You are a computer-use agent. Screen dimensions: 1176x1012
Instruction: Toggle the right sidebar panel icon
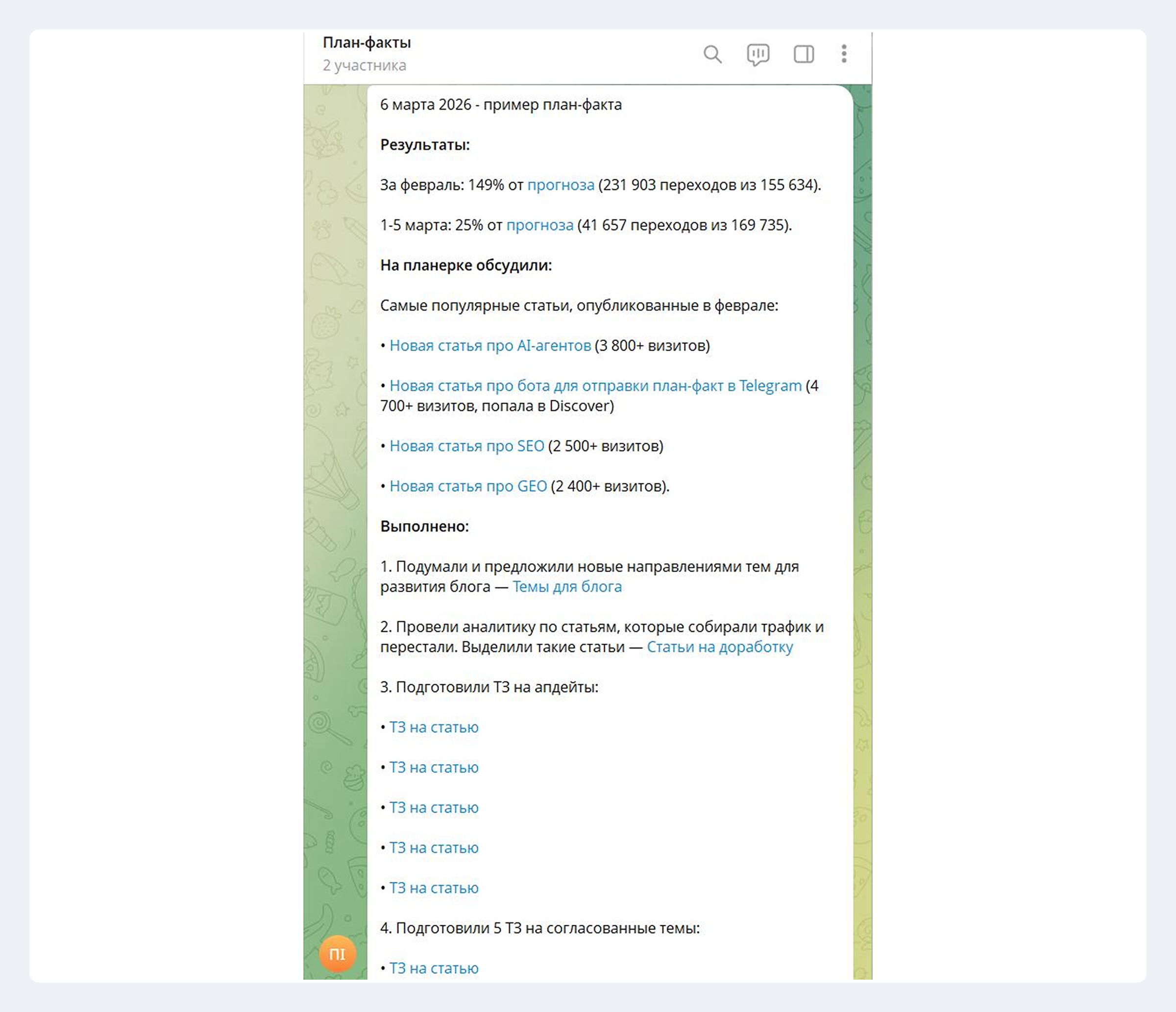(803, 54)
